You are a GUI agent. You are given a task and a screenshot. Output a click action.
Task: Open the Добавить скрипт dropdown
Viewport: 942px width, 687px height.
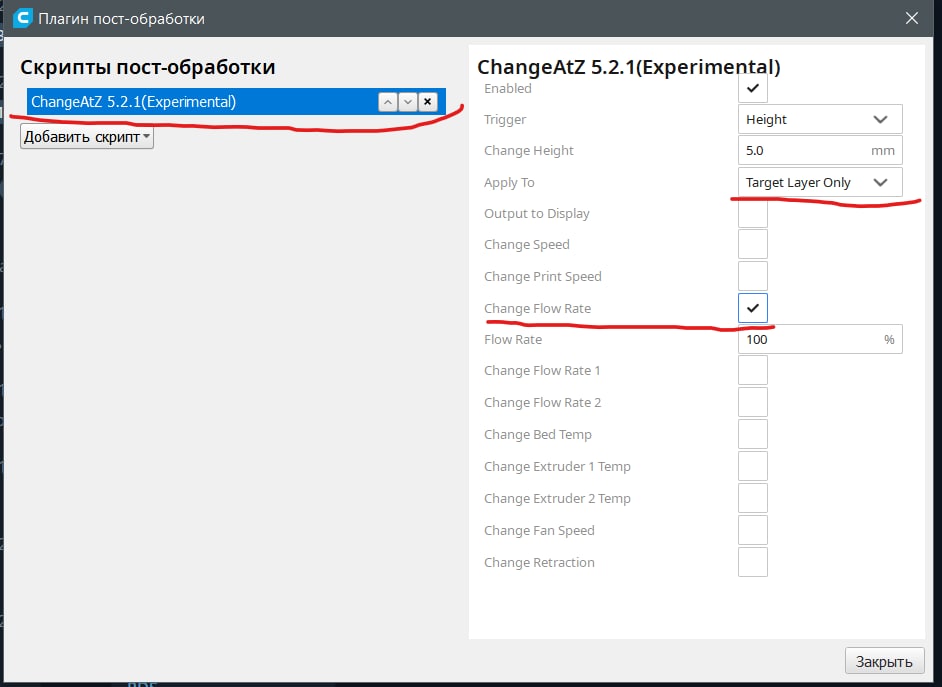87,137
